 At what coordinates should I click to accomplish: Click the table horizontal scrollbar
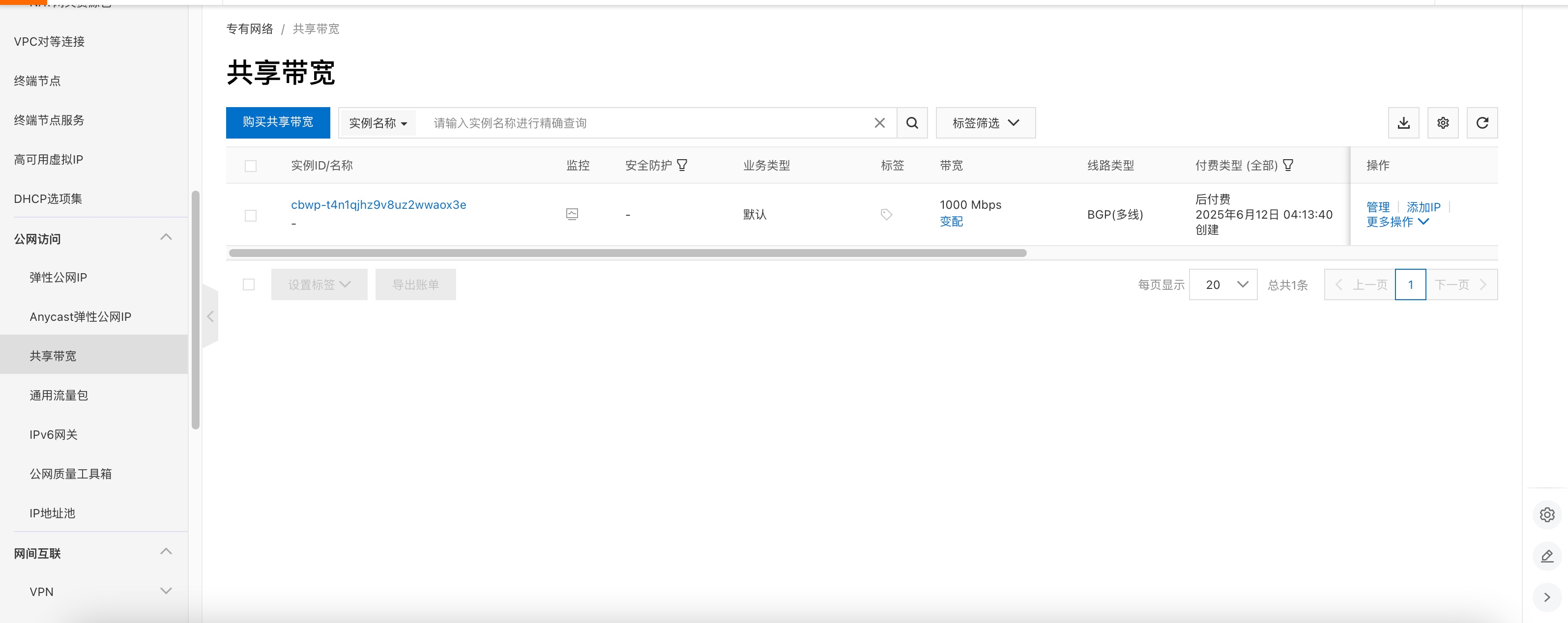tap(627, 253)
